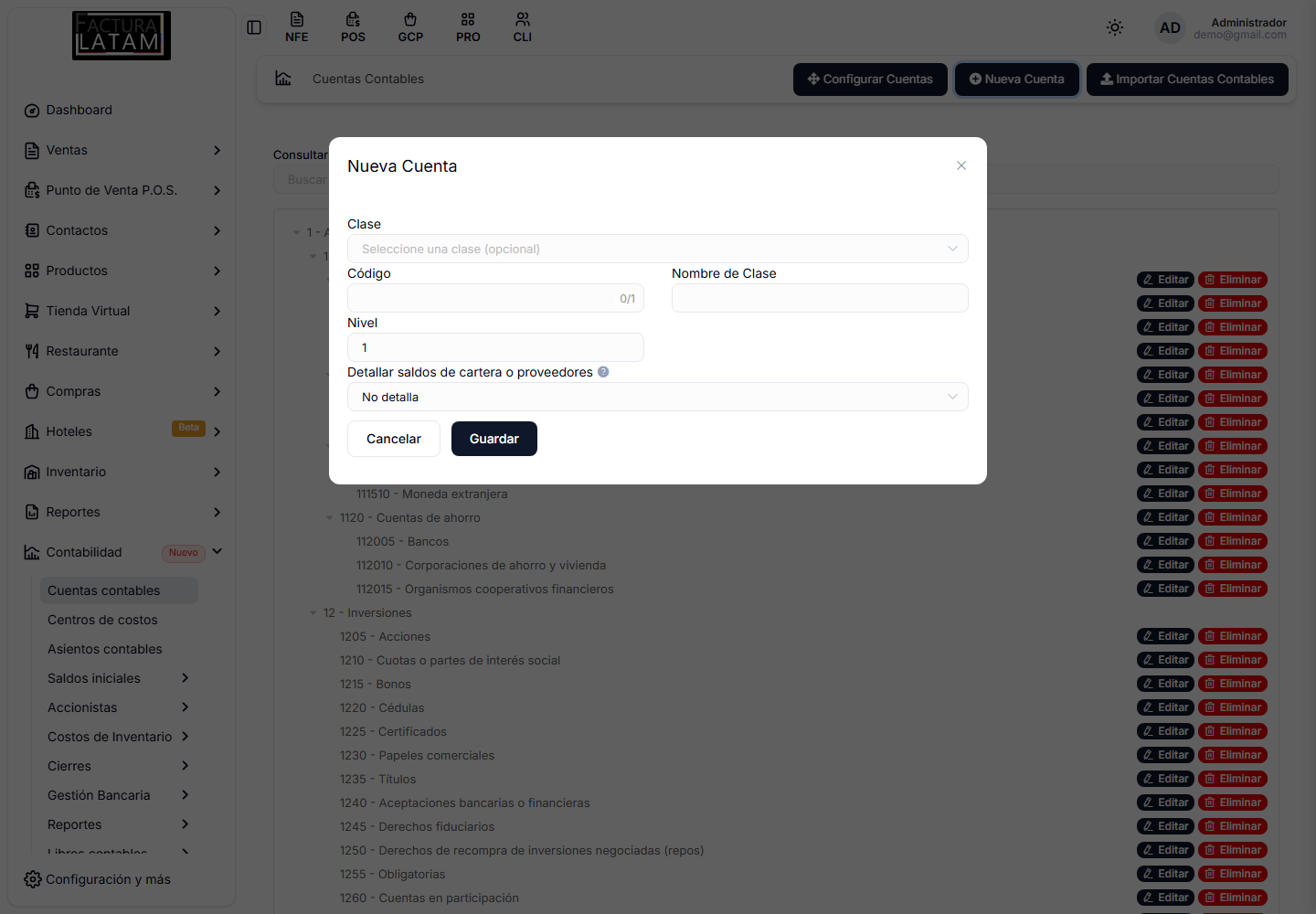This screenshot has height=914, width=1316.
Task: Open the NFE module shortcut
Action: 296,27
